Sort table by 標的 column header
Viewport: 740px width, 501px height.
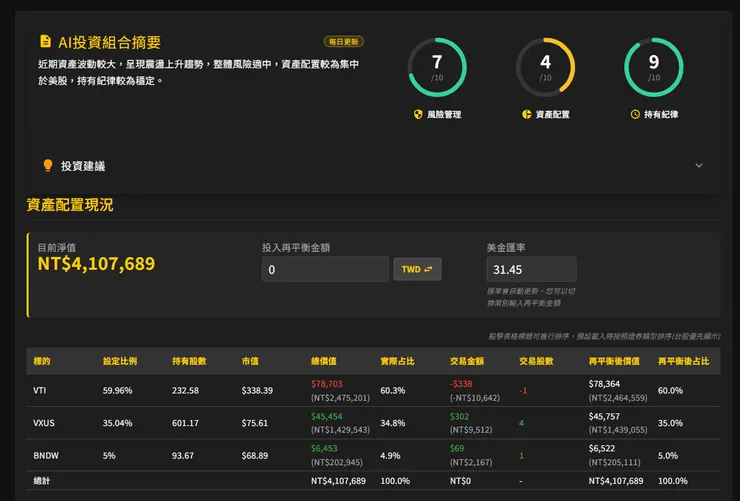(x=42, y=361)
